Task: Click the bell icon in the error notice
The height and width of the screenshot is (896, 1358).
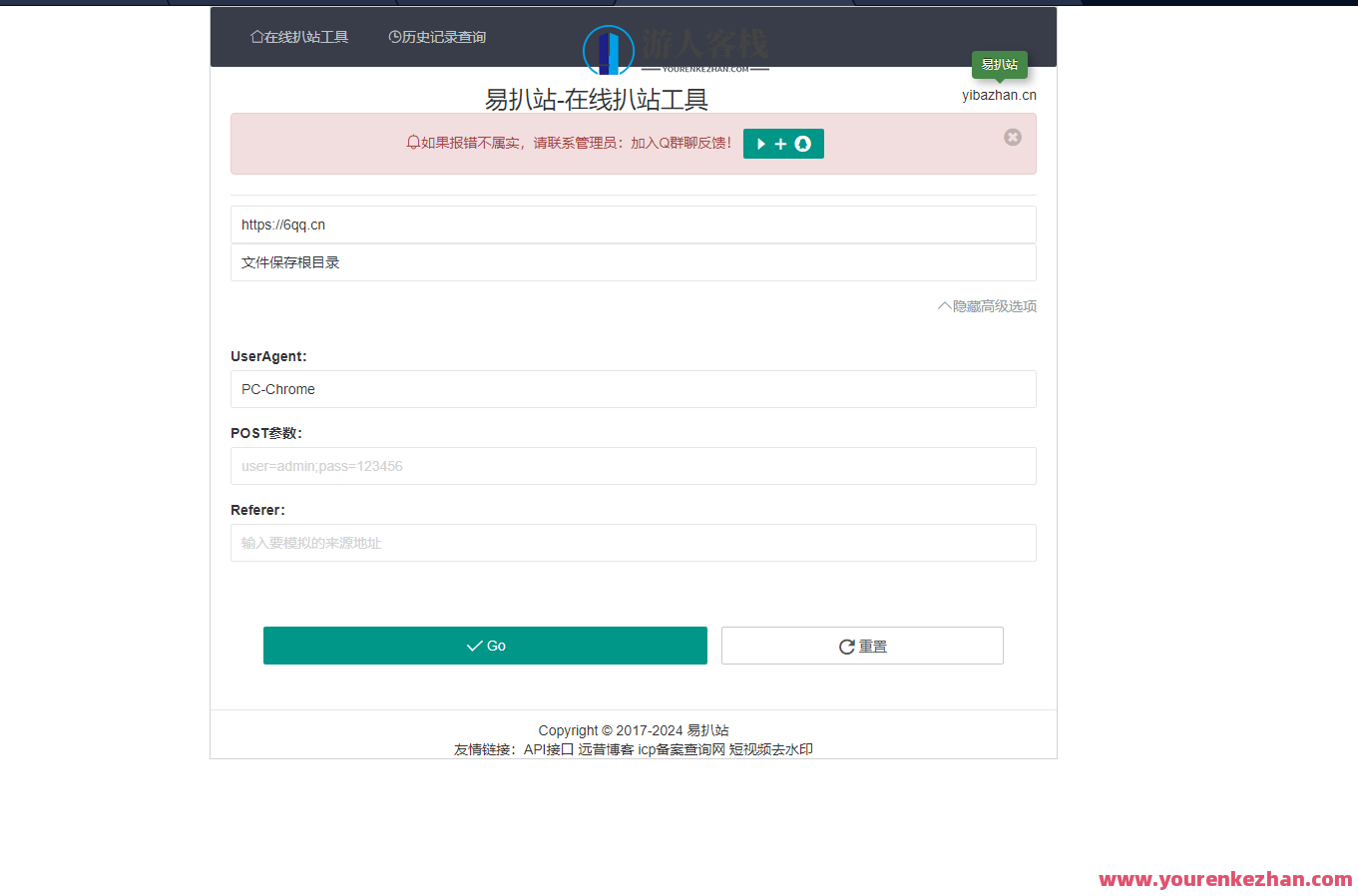Action: [x=411, y=143]
